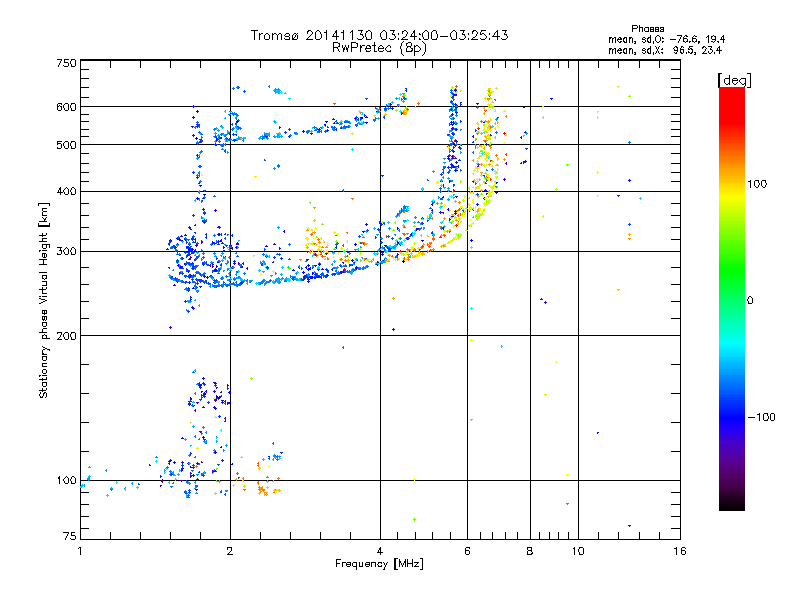Screen dimensions: 800x600
Task: Click the Frequency [MHz] x-axis label
Action: 379,564
